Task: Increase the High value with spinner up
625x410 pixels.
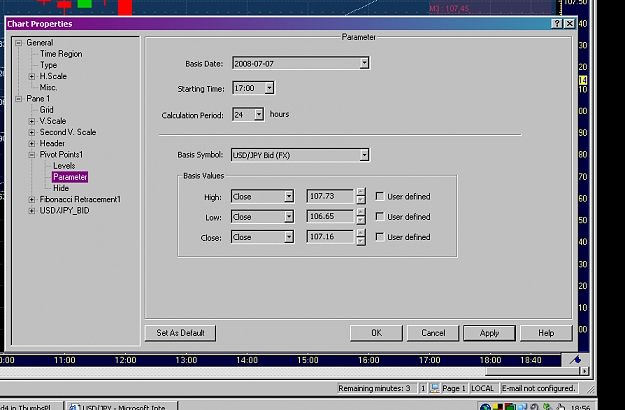Action: point(361,192)
